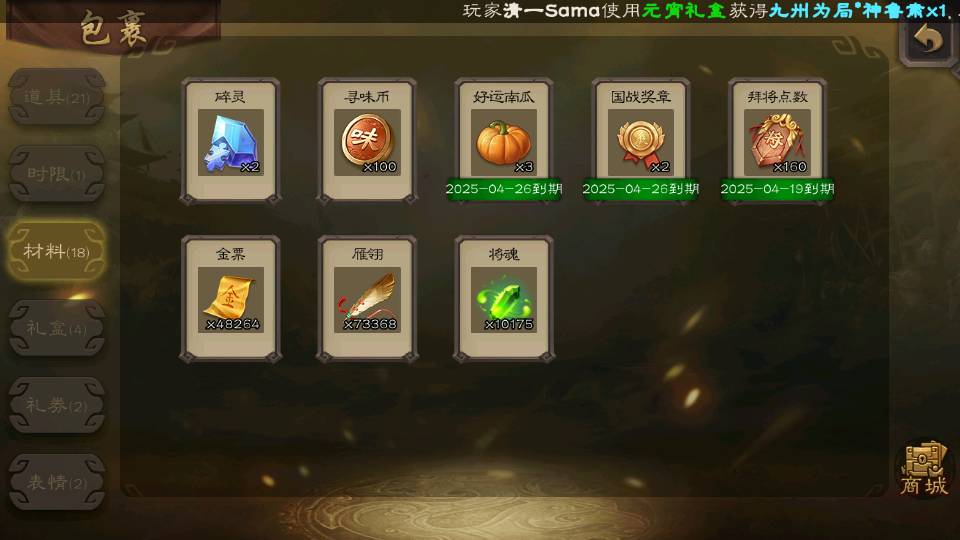
Task: Switch to the 道具 tab
Action: tap(56, 97)
